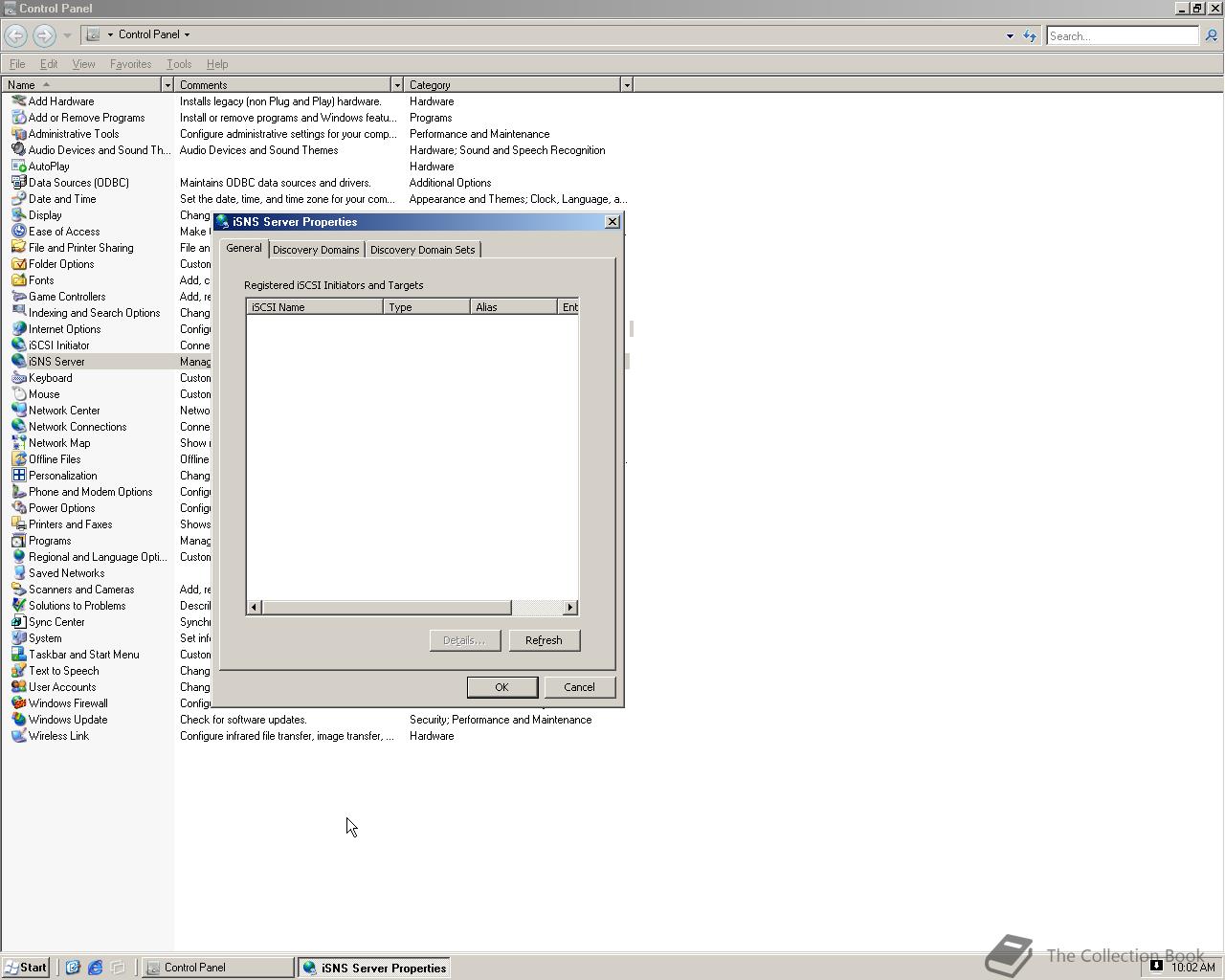Select the Mouse icon

click(18, 394)
